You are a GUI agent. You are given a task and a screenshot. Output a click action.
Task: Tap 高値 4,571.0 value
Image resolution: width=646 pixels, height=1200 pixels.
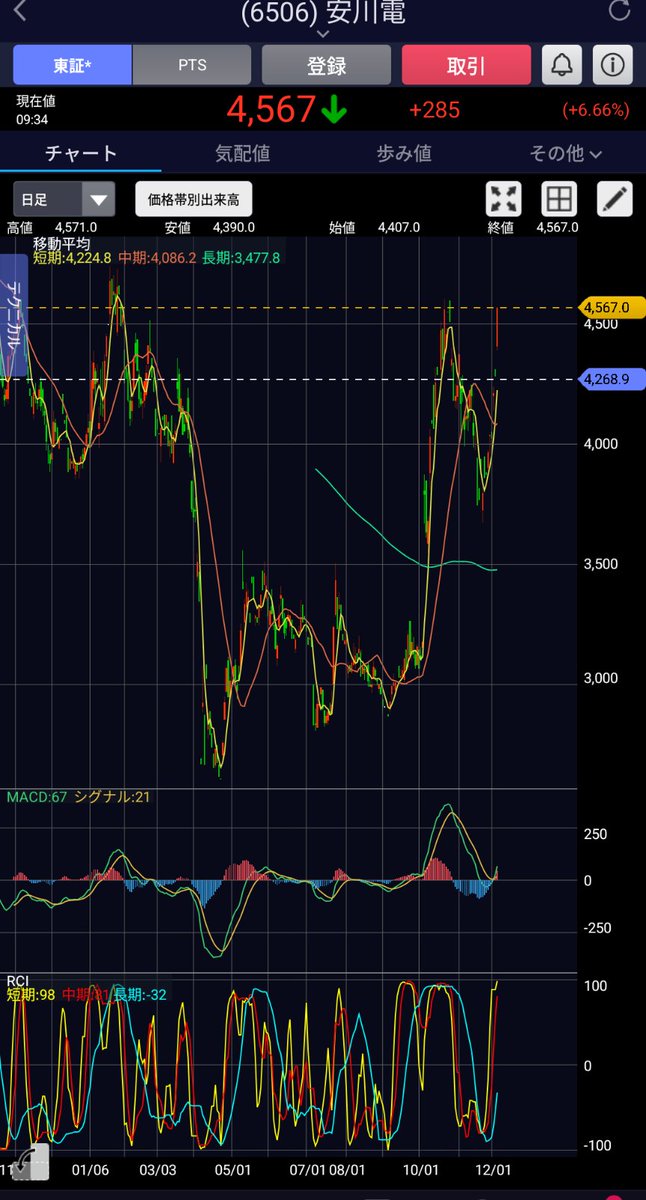[x=76, y=227]
